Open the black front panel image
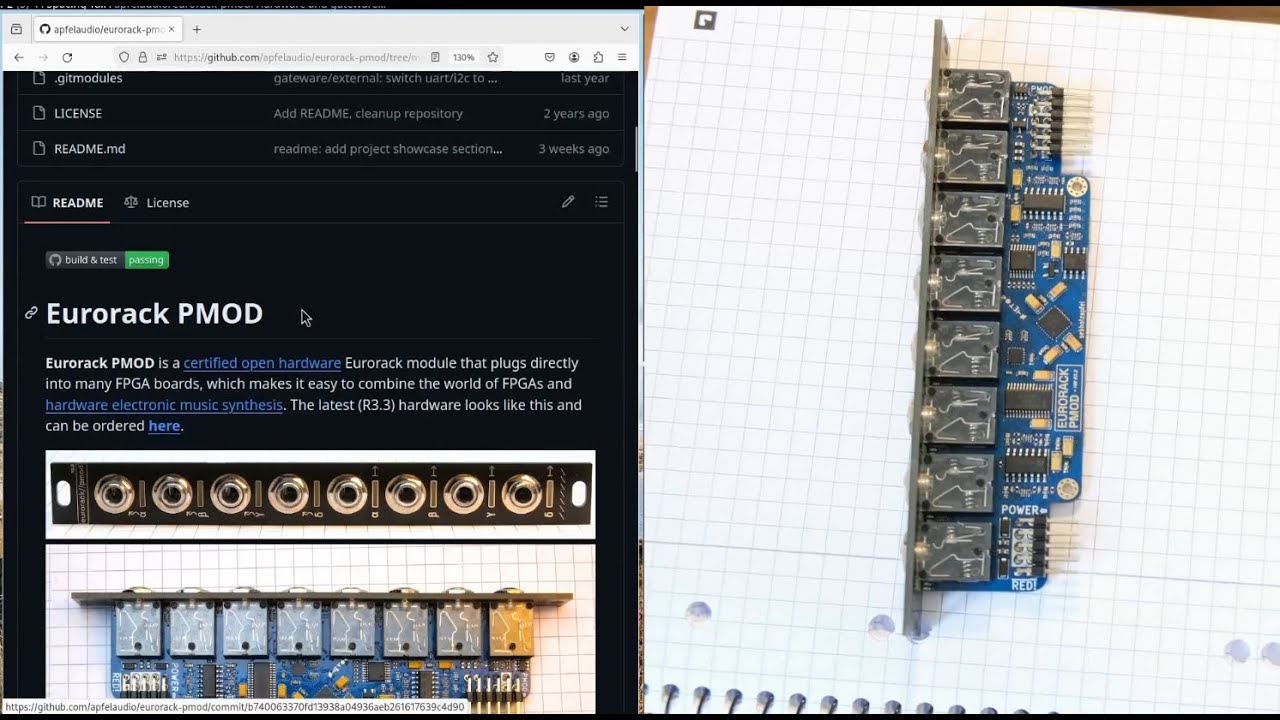 point(320,494)
